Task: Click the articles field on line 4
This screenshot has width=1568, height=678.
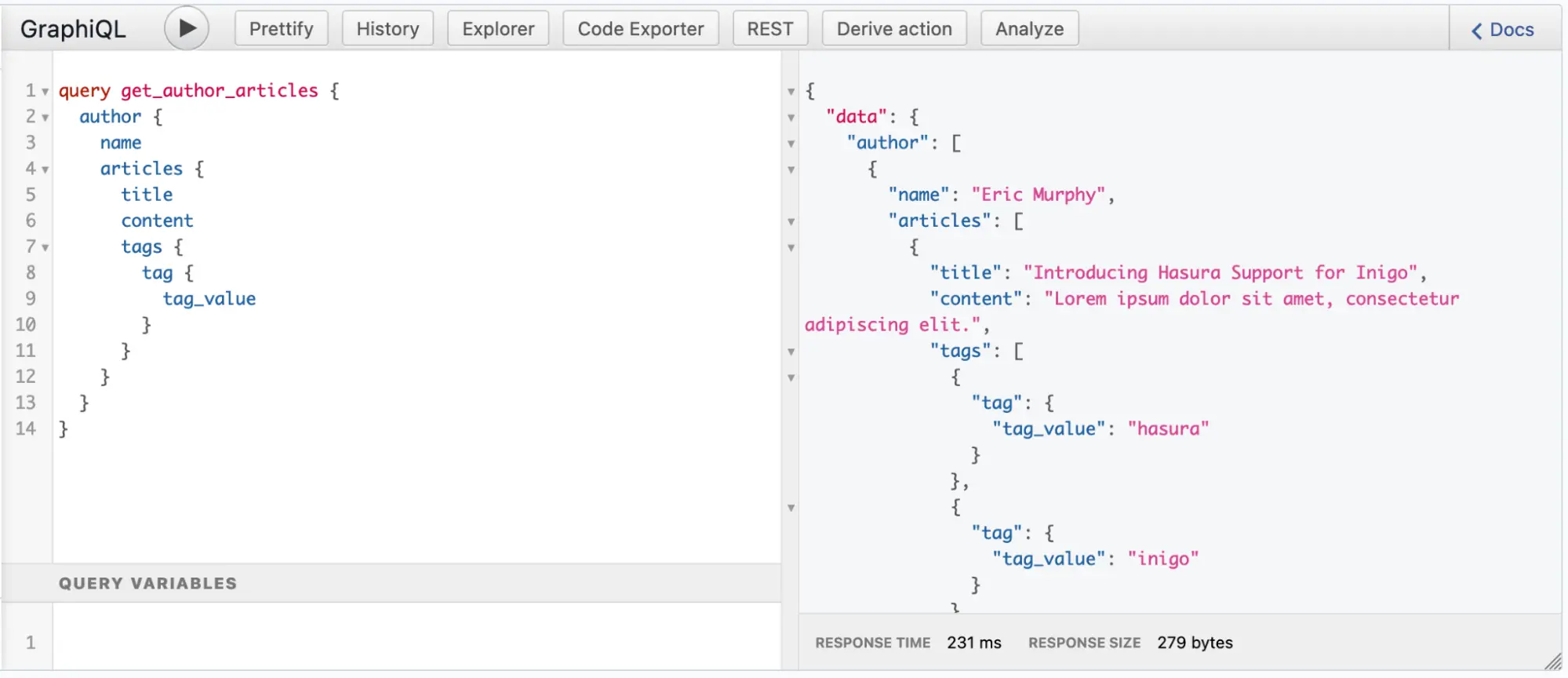Action: pyautogui.click(x=141, y=169)
